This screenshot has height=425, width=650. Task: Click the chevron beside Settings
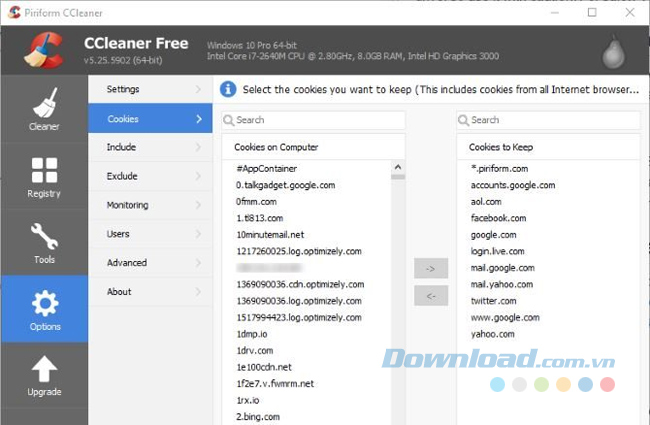pos(199,89)
